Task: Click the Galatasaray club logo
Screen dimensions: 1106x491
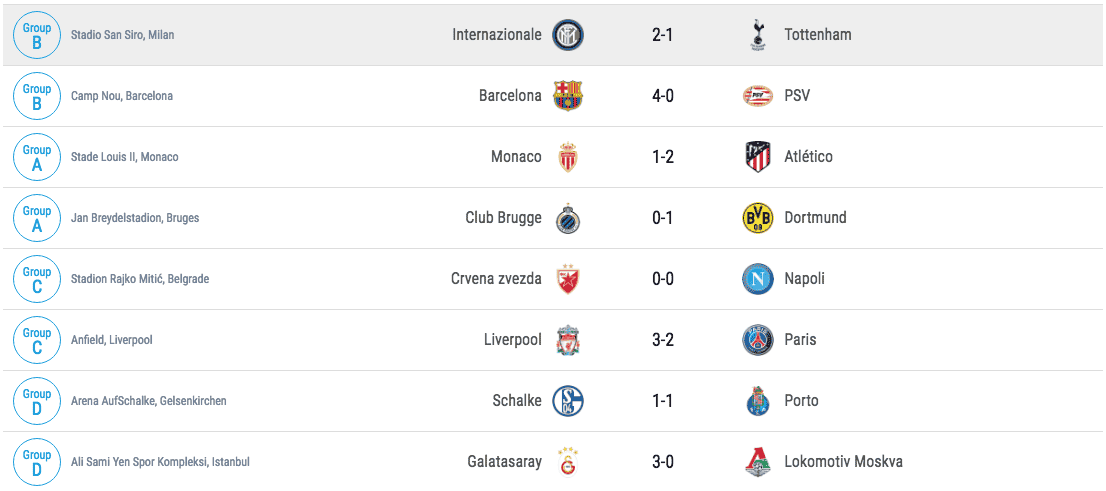Action: pos(568,461)
